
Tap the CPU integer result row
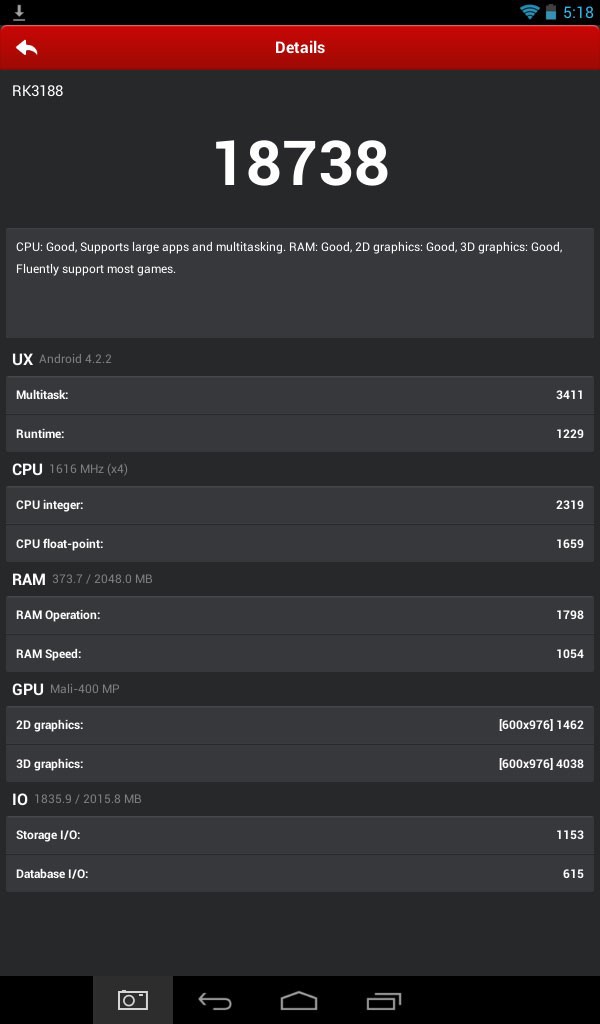[x=300, y=505]
